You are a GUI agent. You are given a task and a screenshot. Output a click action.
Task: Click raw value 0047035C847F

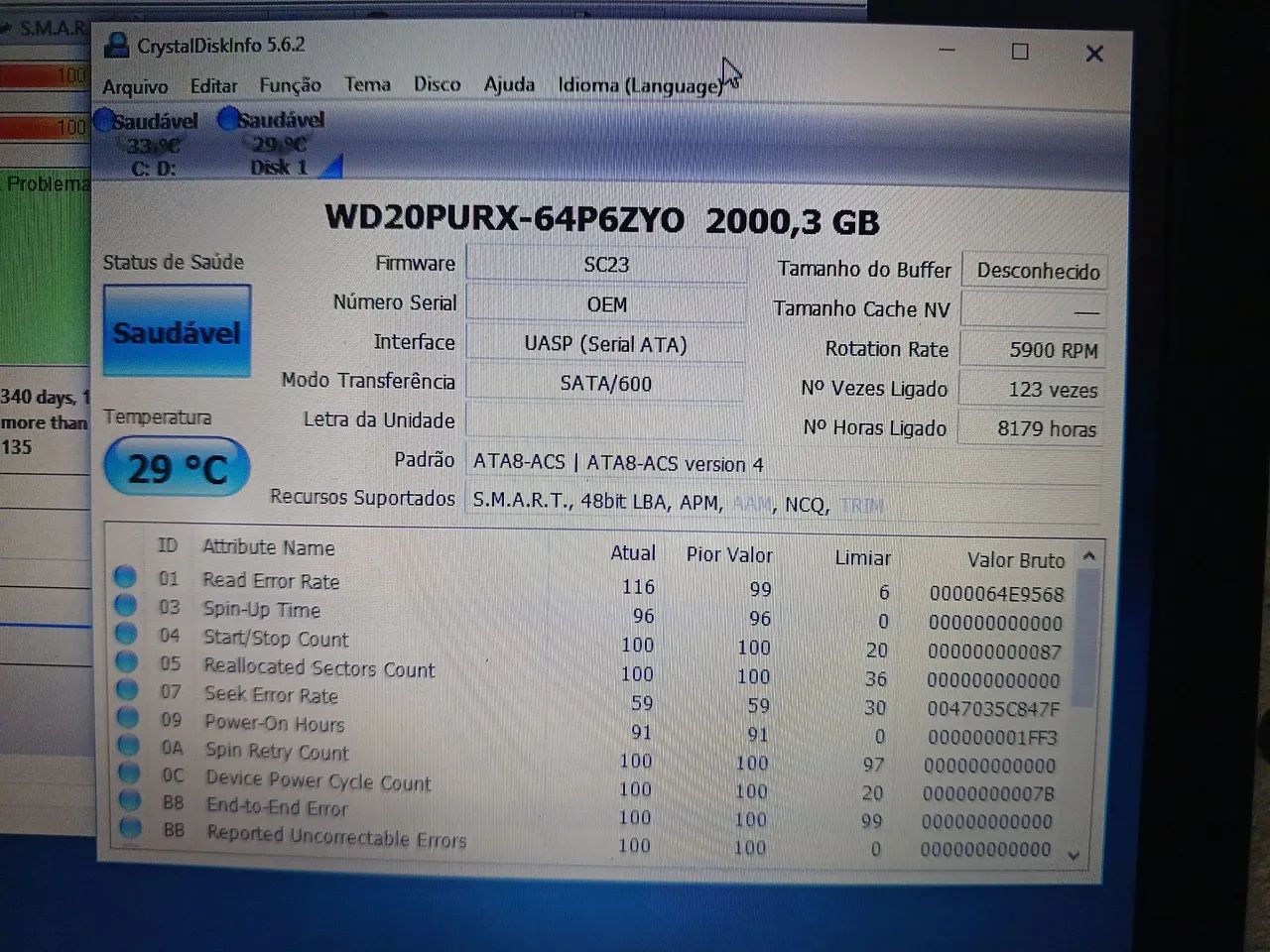click(993, 709)
